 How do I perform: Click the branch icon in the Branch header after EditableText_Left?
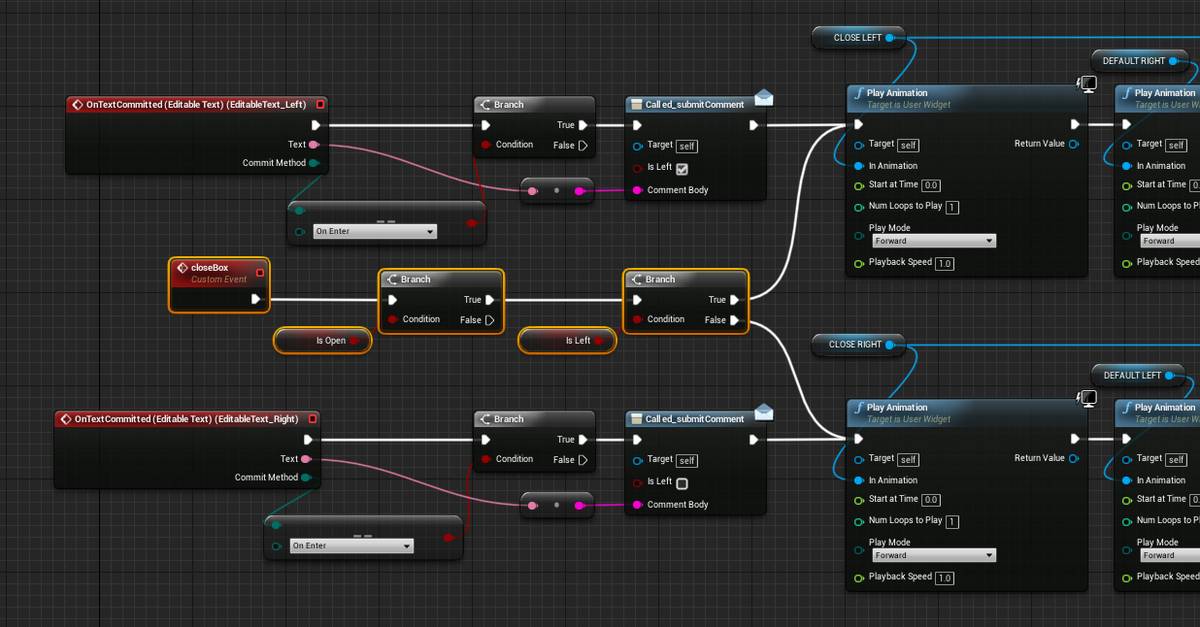pyautogui.click(x=485, y=104)
